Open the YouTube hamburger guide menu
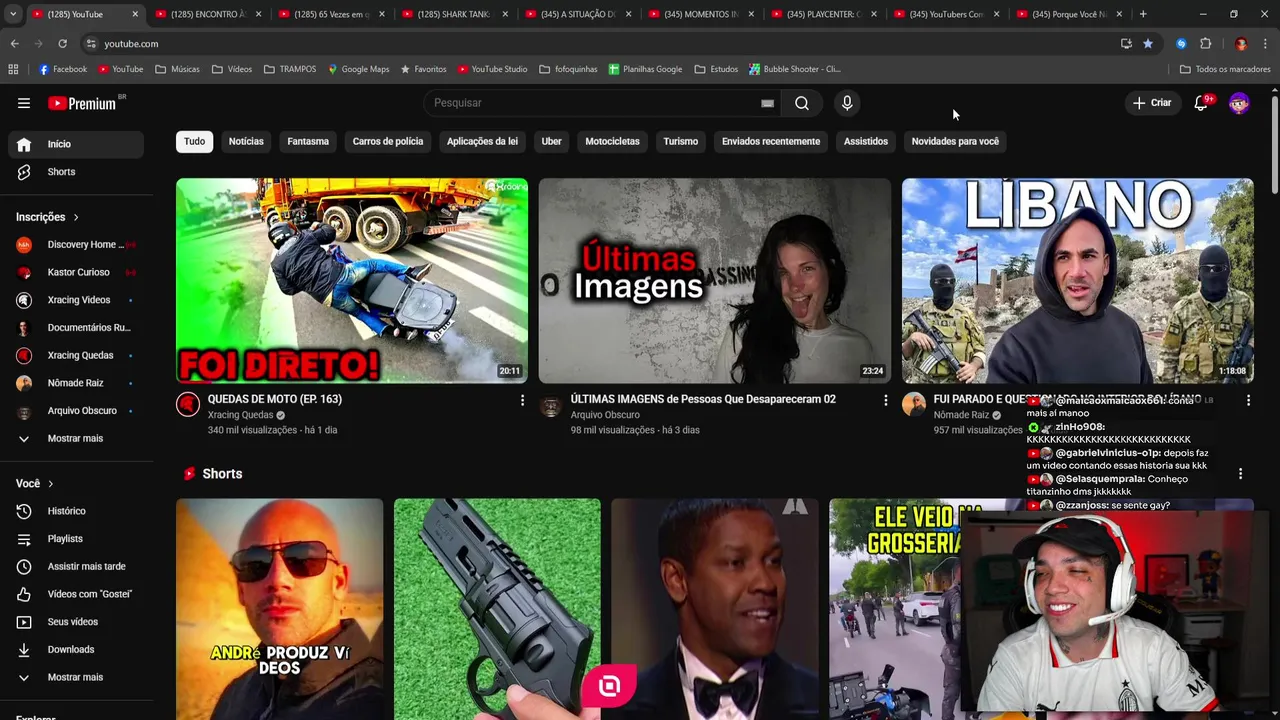This screenshot has height=720, width=1280. [x=24, y=103]
